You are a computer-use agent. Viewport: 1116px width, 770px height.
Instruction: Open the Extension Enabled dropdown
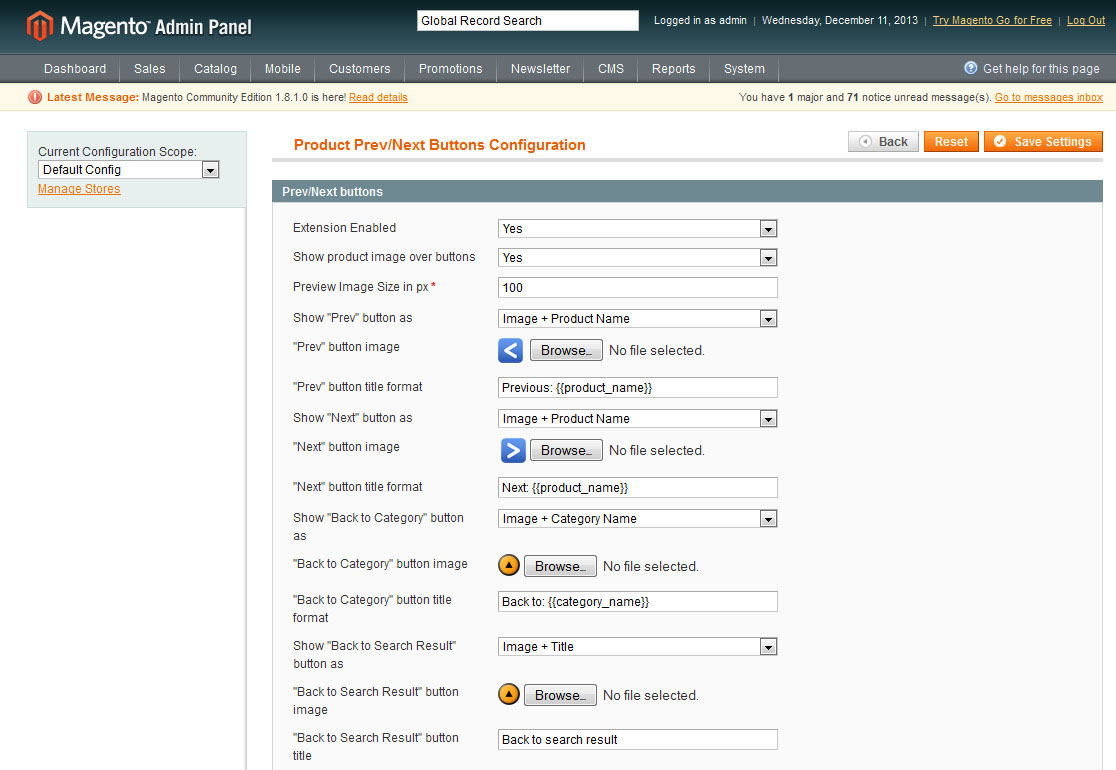(637, 228)
